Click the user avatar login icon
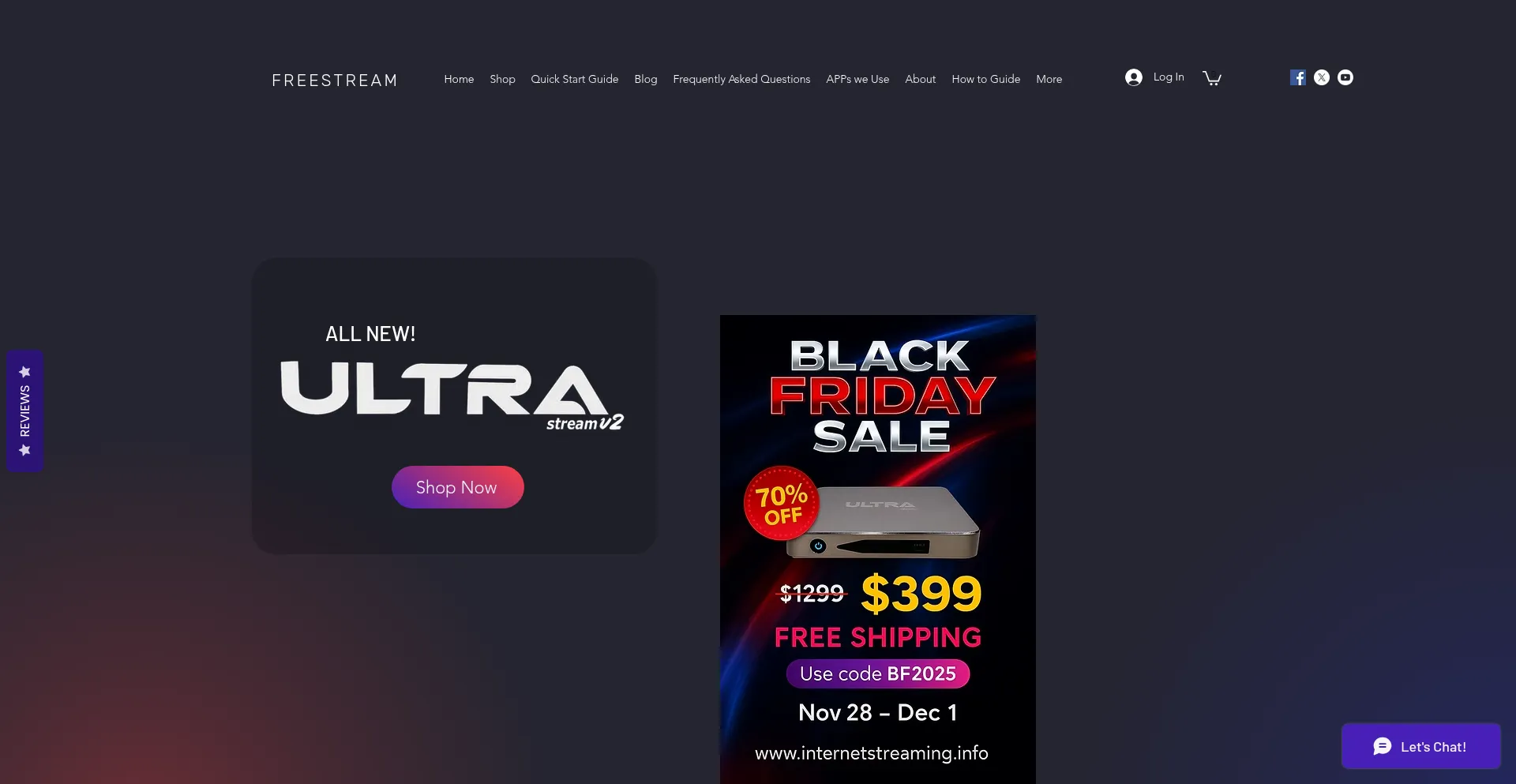This screenshot has height=784, width=1516. click(x=1134, y=77)
